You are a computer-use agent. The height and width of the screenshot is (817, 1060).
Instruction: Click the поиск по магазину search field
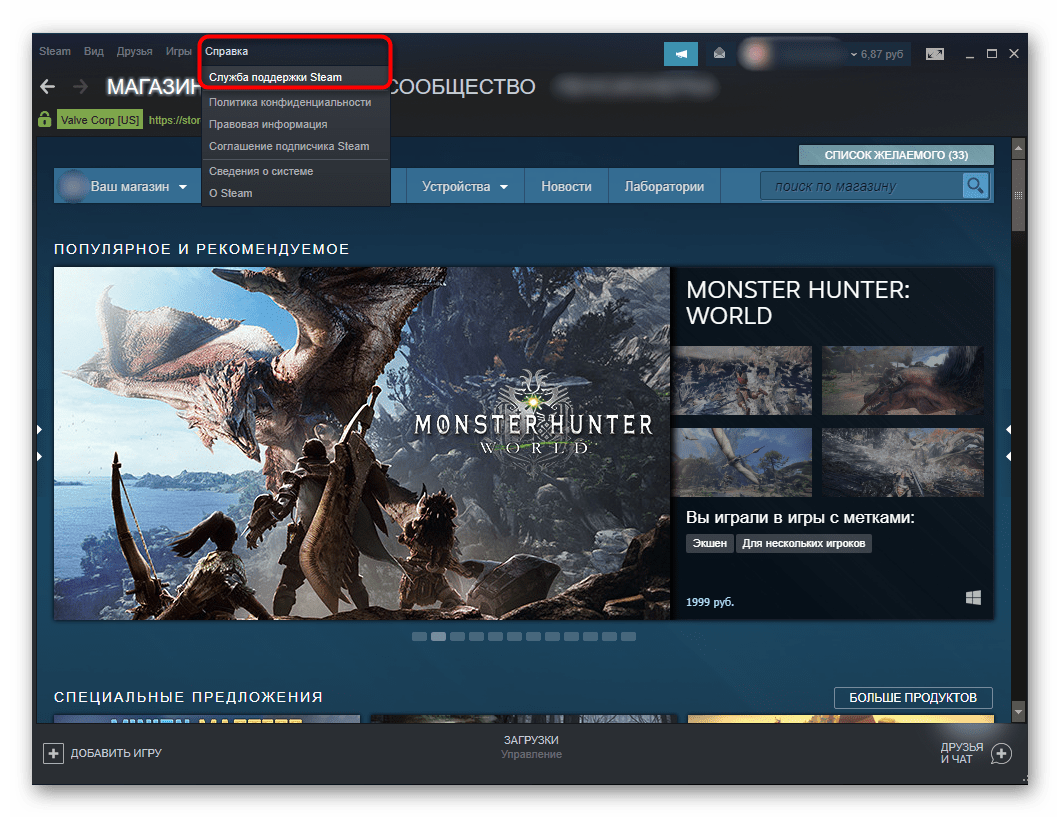point(860,186)
